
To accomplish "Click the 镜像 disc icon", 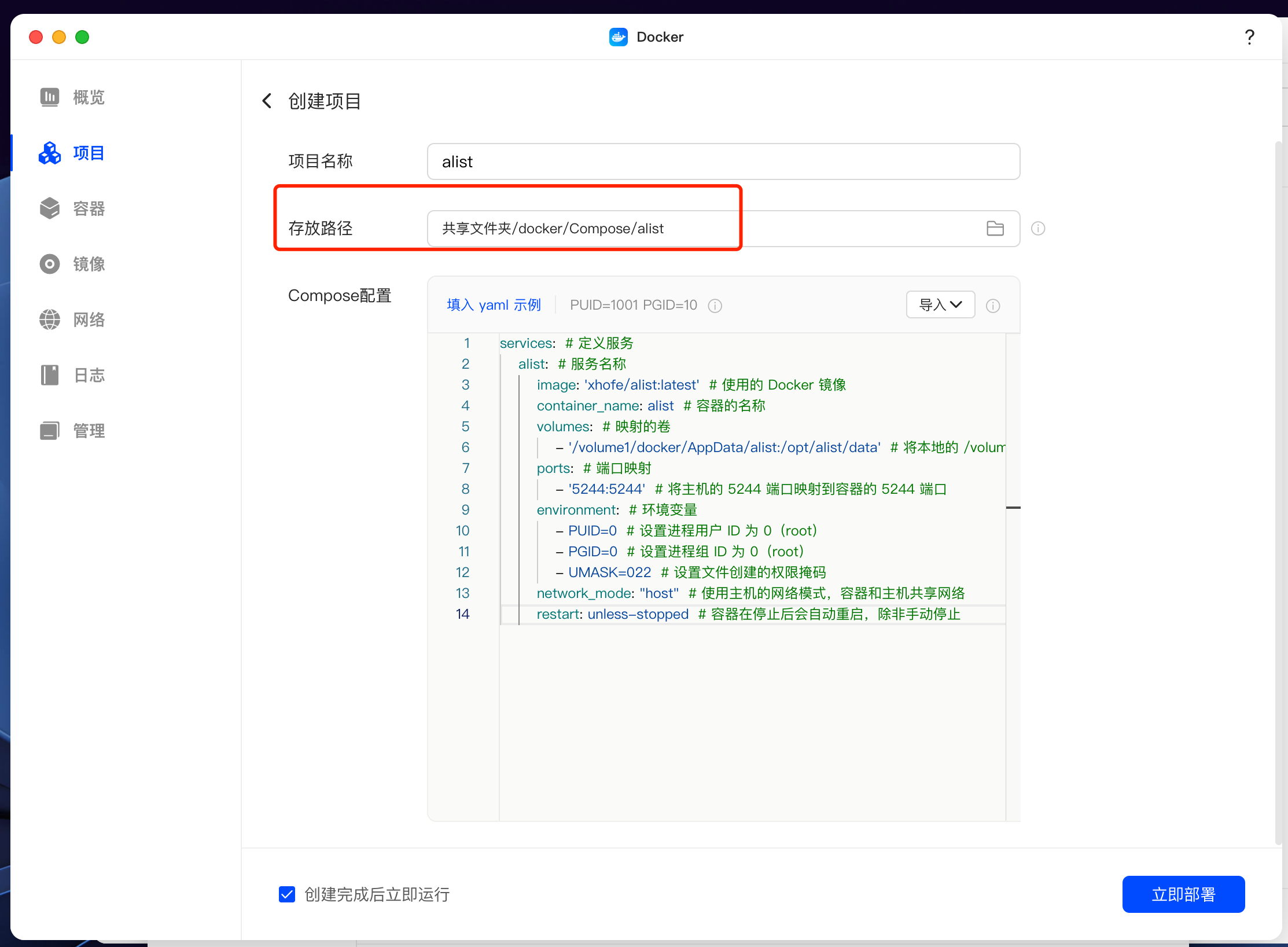I will tap(50, 264).
